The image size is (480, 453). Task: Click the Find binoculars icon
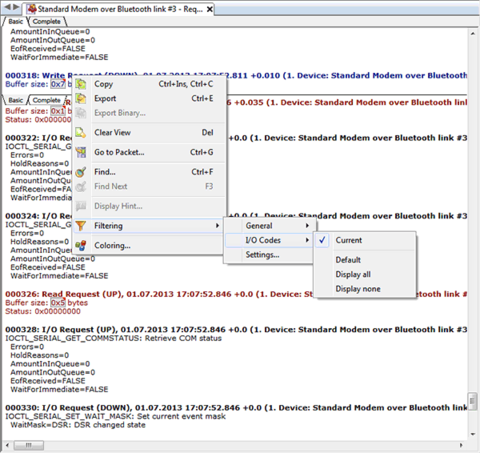pyautogui.click(x=81, y=172)
